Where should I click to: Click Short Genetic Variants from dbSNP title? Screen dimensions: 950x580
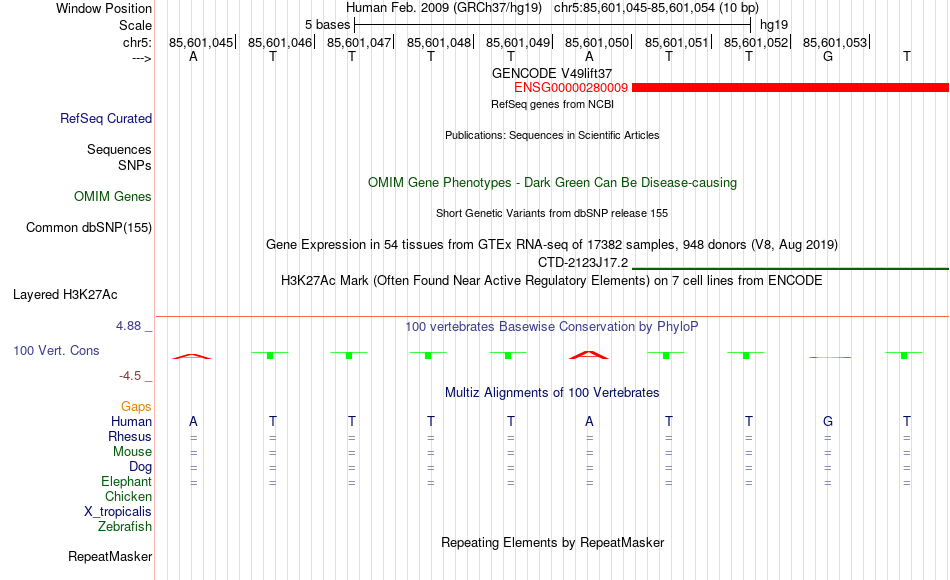(x=552, y=213)
